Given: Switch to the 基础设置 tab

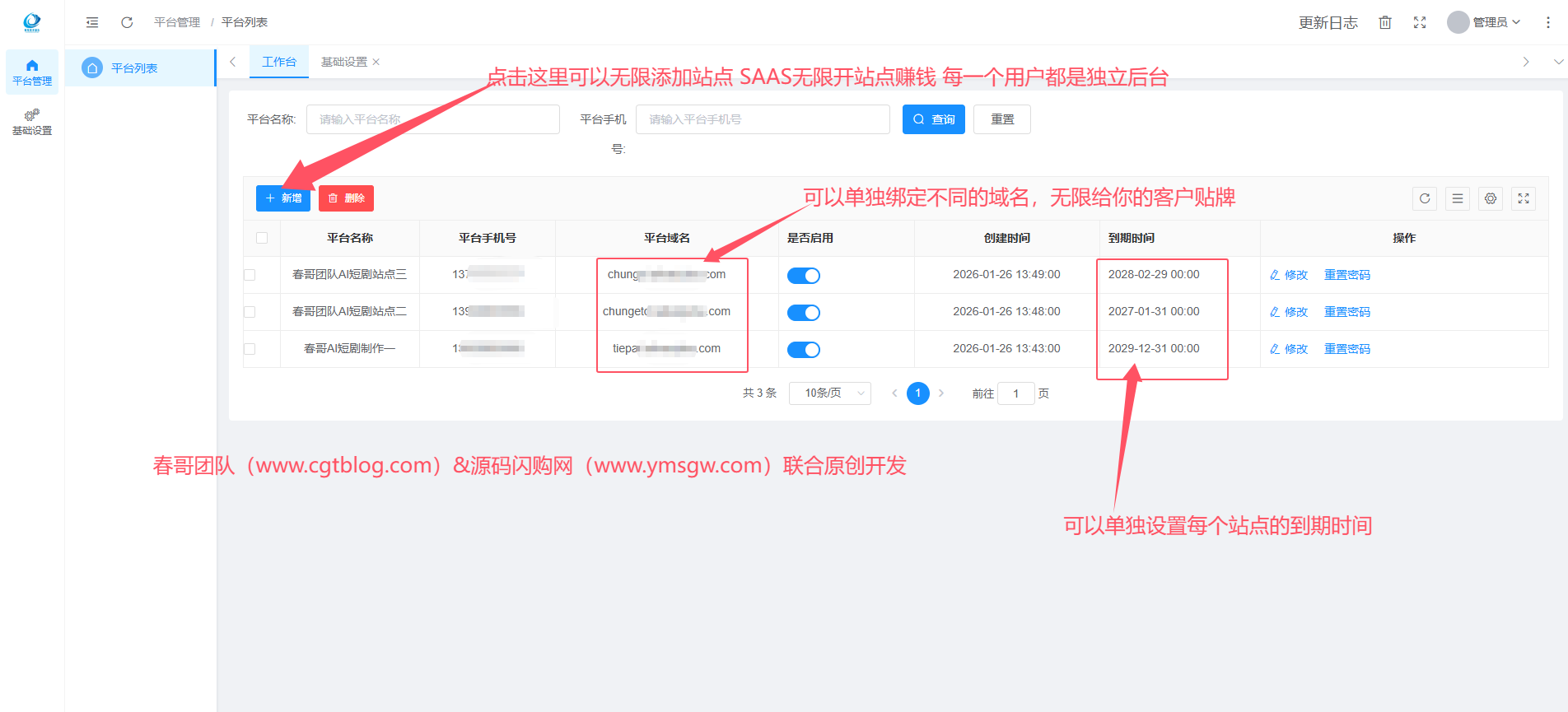Looking at the screenshot, I should point(344,62).
